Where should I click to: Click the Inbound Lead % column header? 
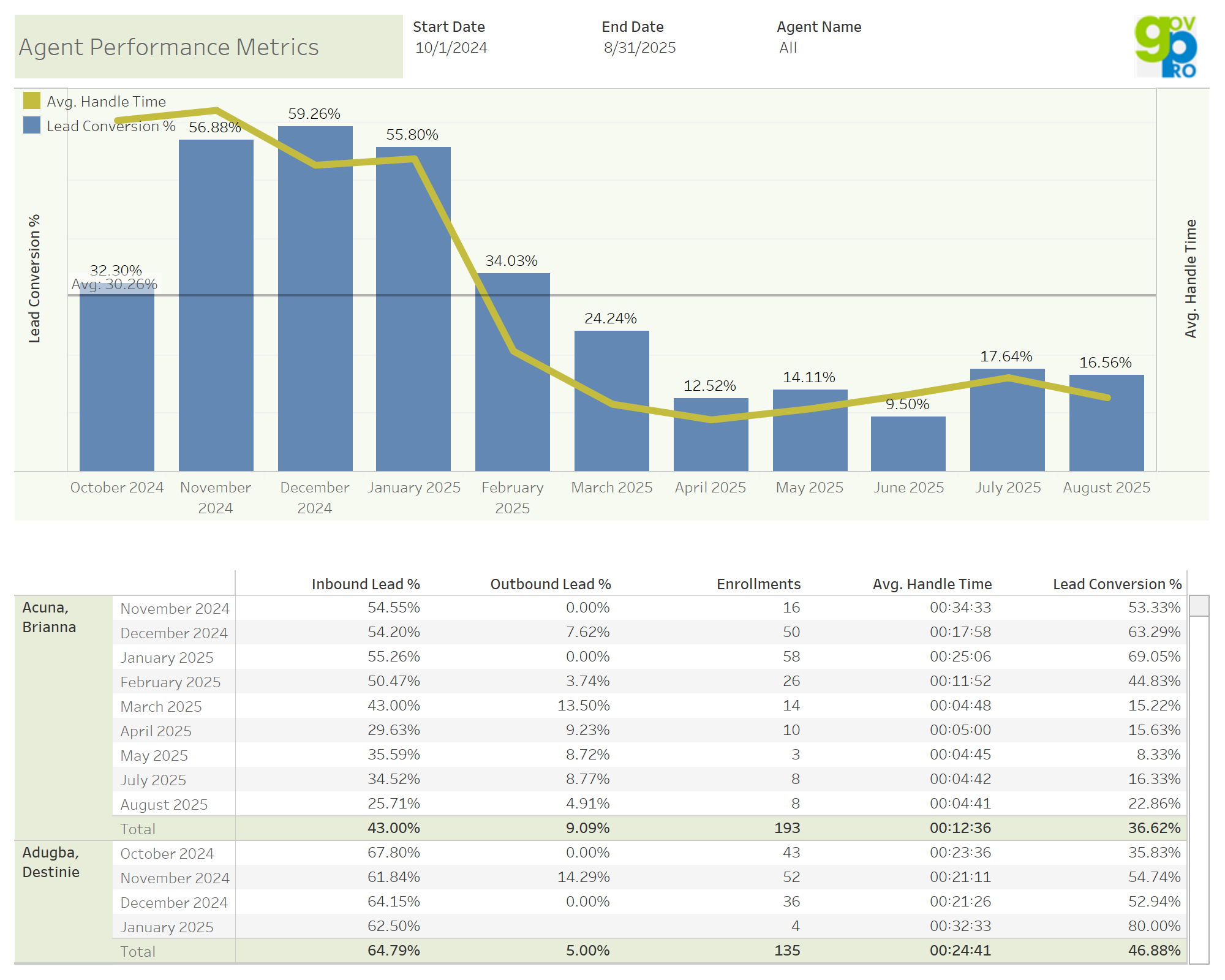[x=366, y=584]
